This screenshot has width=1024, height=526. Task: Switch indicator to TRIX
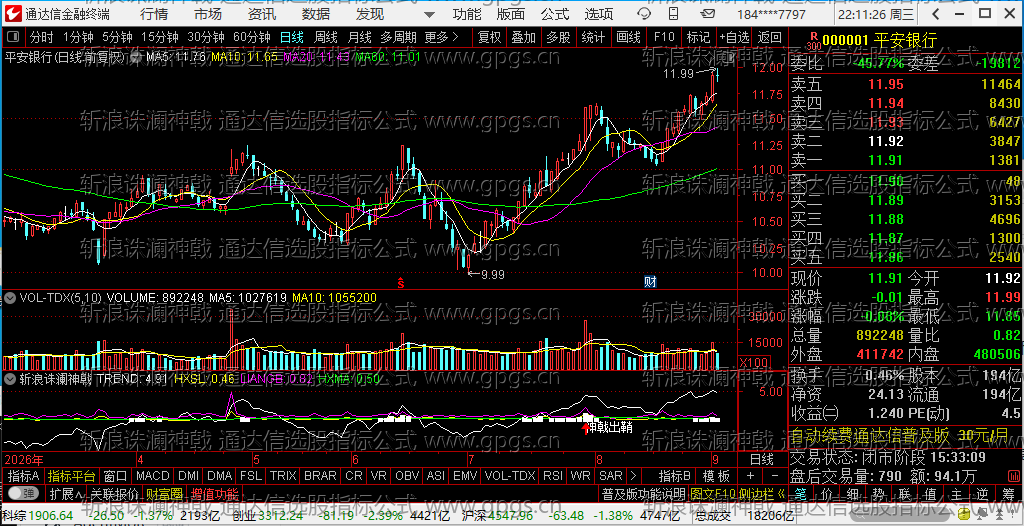[x=283, y=476]
